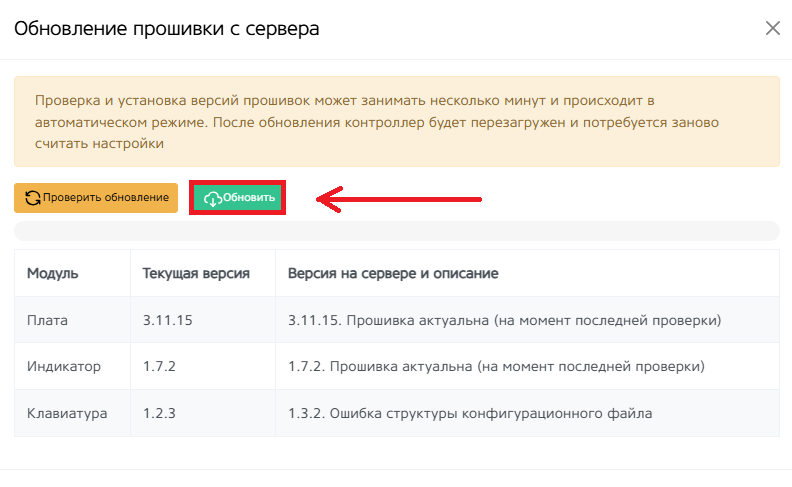Viewport: 792px width, 487px height.
Task: Click the yellow warning notice text
Action: (x=377, y=122)
